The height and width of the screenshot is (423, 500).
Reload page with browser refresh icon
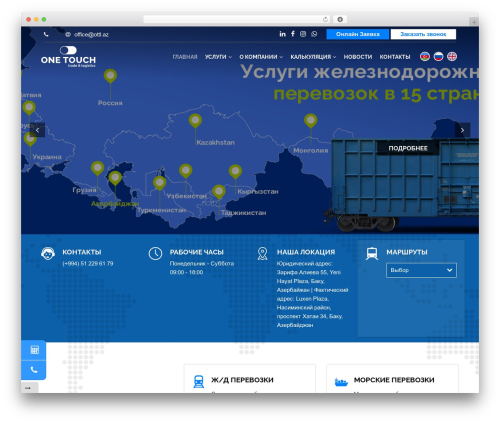[x=325, y=19]
